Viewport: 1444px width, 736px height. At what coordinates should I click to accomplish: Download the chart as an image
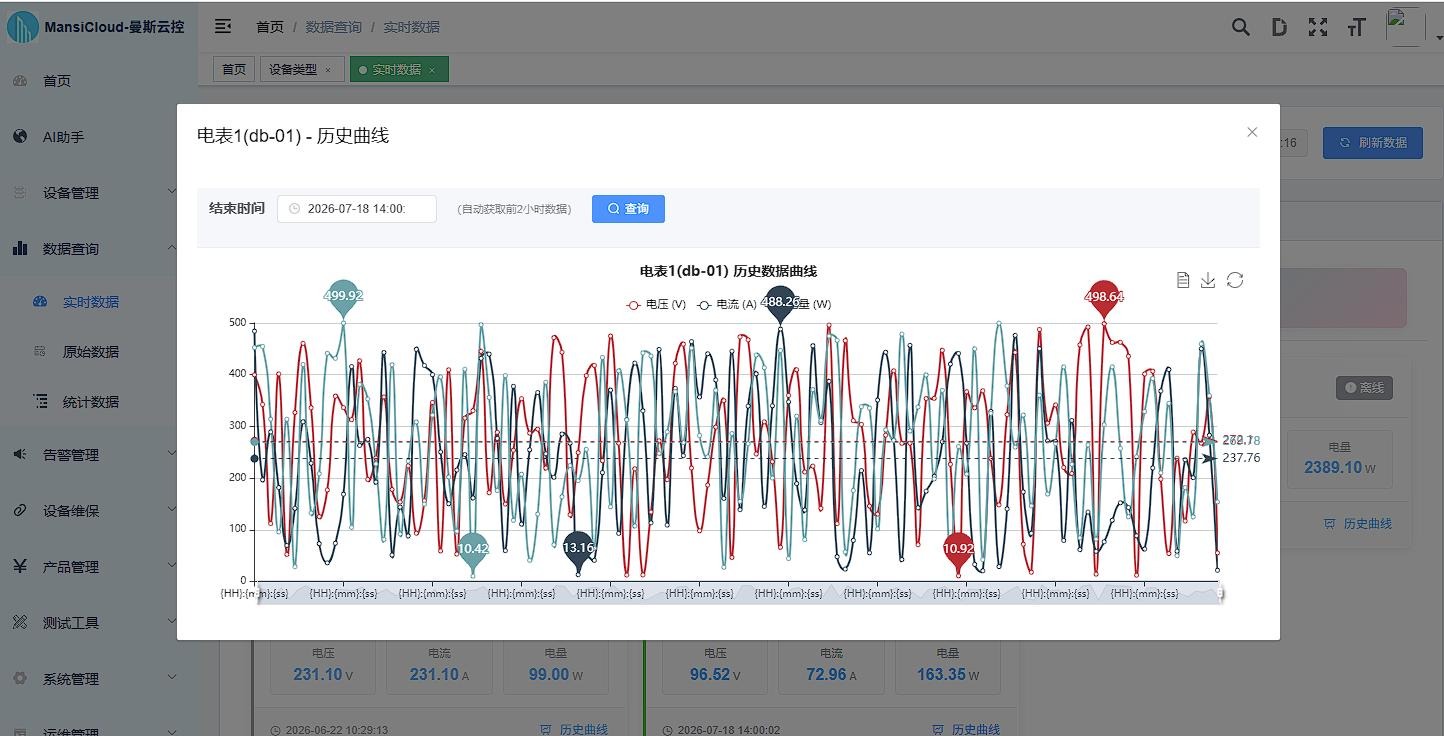point(1208,280)
